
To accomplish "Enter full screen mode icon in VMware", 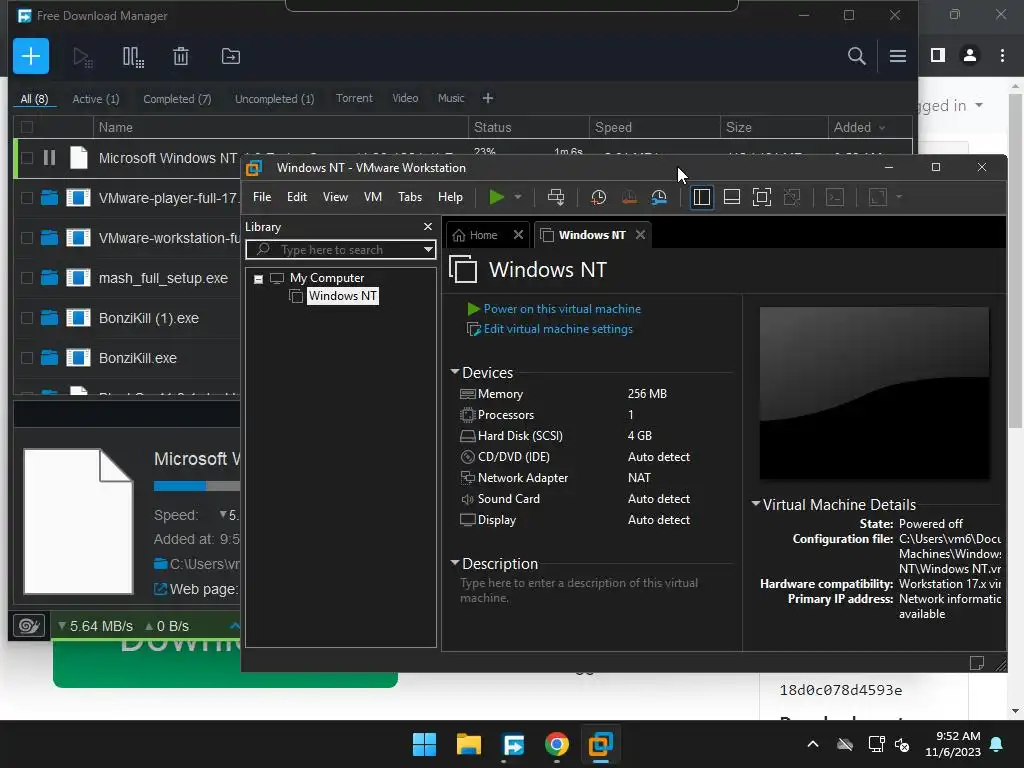I will 761,197.
